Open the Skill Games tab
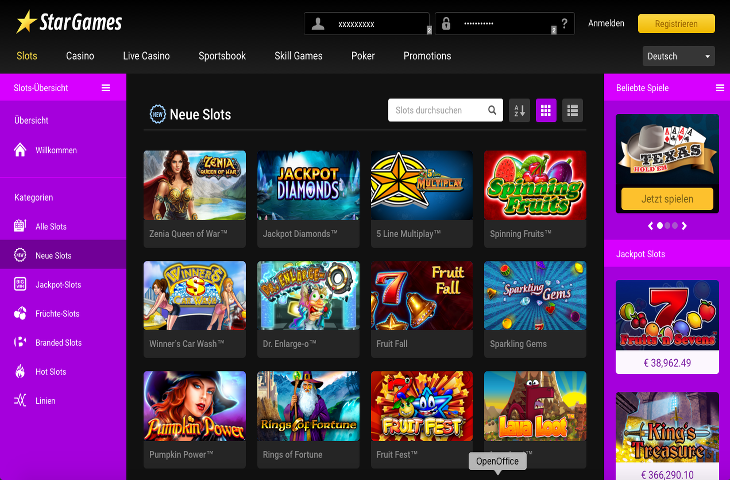 (x=298, y=56)
